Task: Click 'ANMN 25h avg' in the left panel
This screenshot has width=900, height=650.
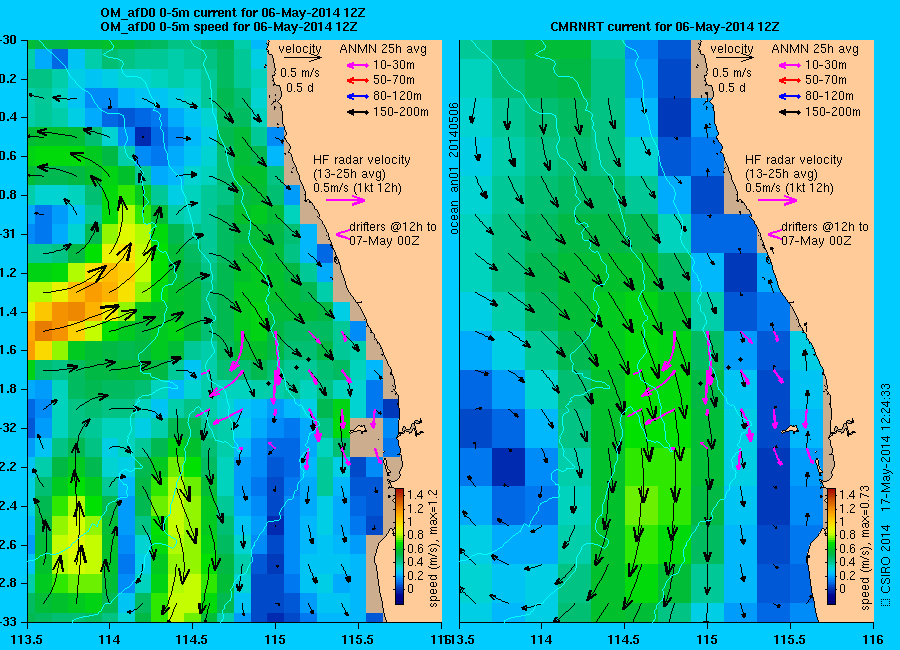Action: coord(383,49)
